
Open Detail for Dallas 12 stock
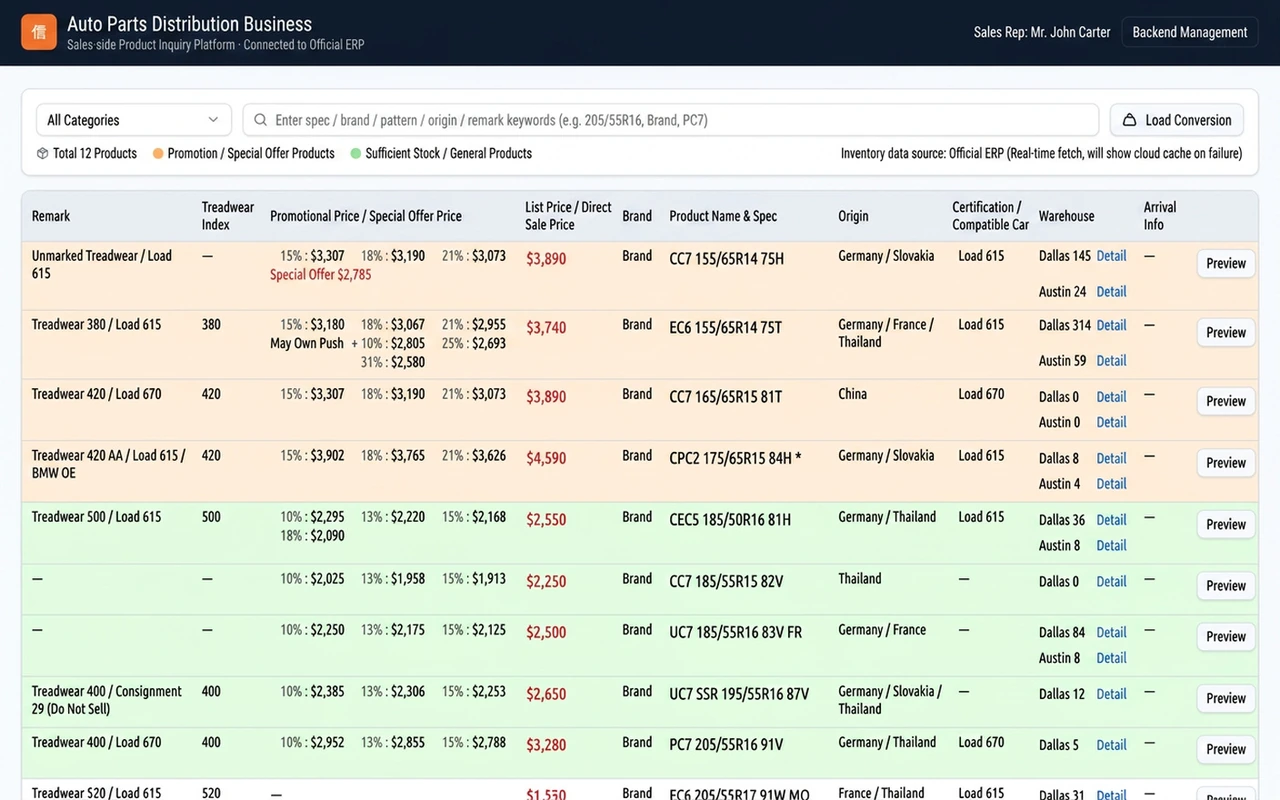tap(1111, 694)
